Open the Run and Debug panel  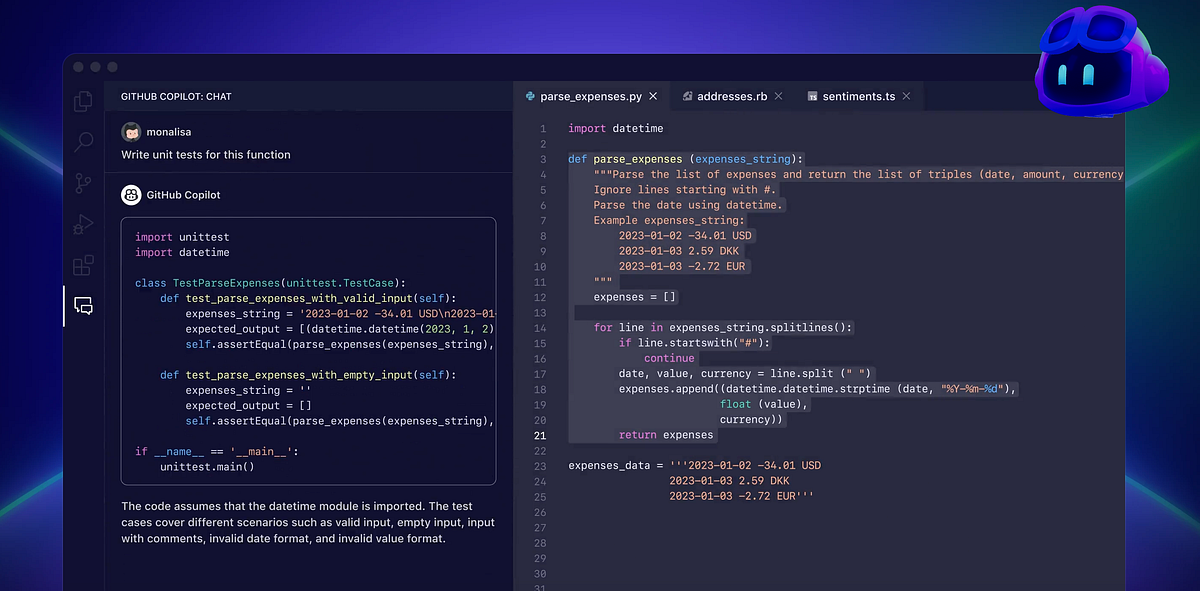point(83,224)
